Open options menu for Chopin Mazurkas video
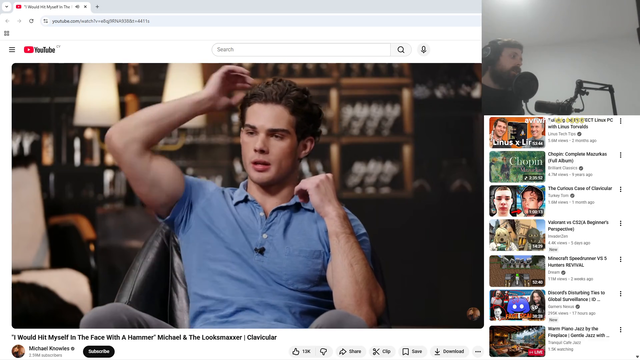 [620, 155]
